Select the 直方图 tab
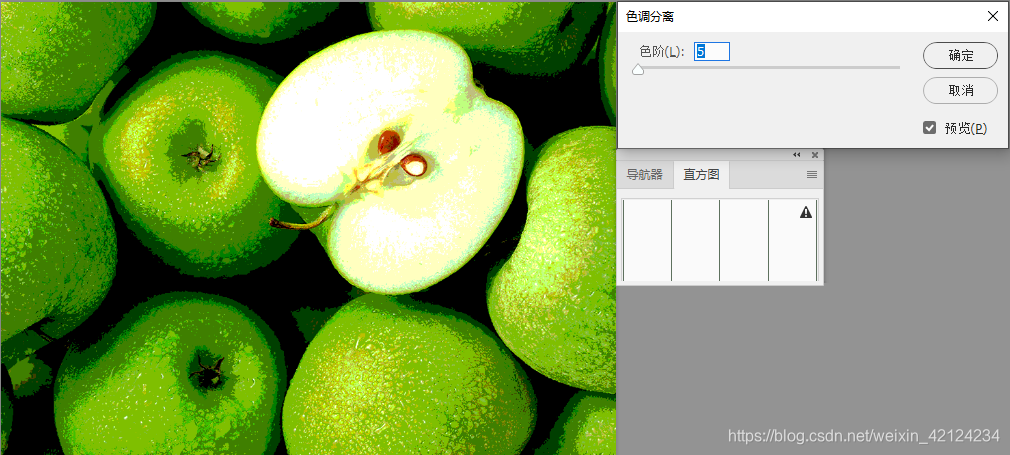The height and width of the screenshot is (455, 1010). point(701,175)
